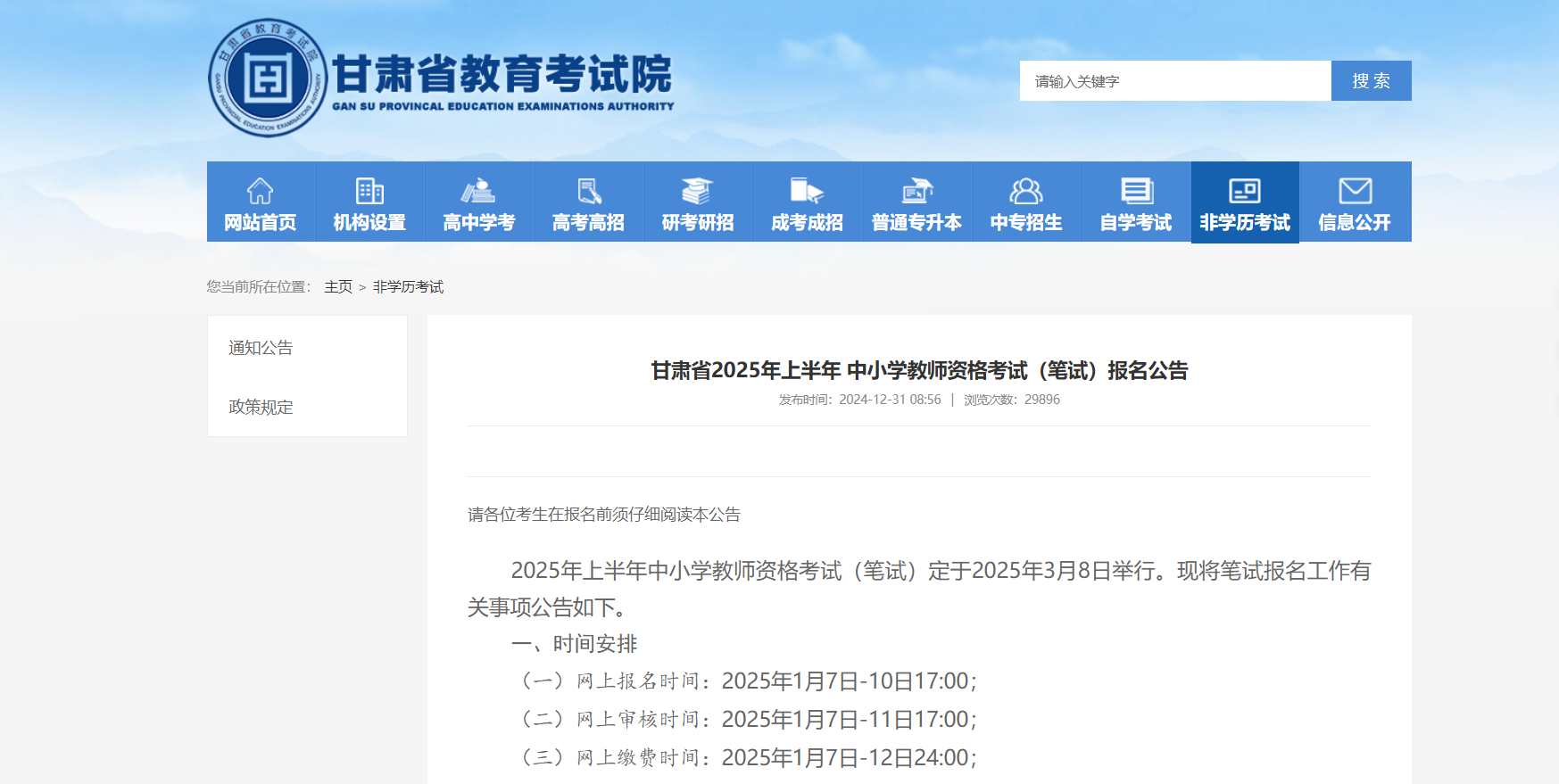1559x784 pixels.
Task: Open the 研考研招 menu label
Action: tap(698, 223)
